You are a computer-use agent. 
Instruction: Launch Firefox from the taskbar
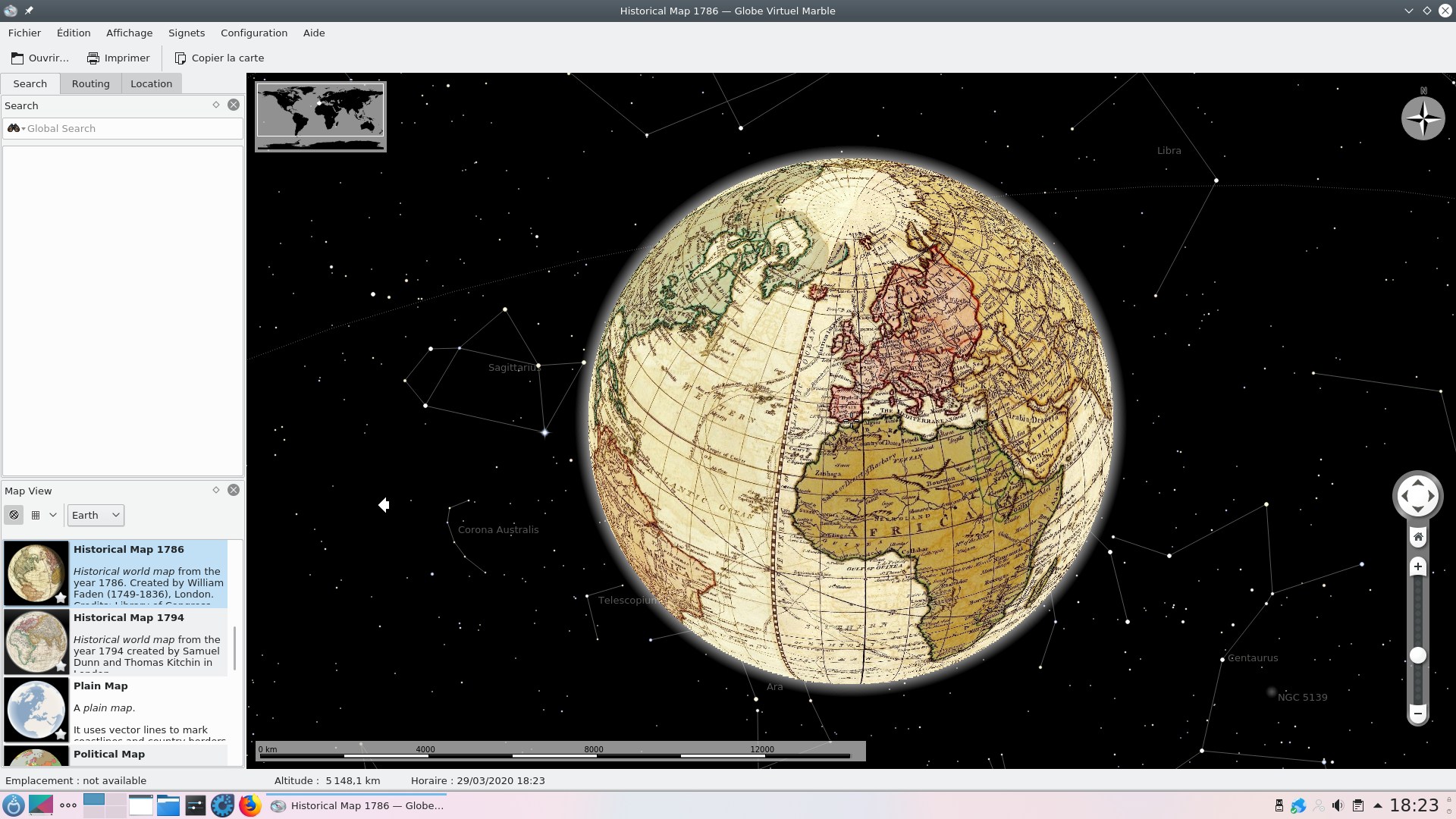(250, 805)
